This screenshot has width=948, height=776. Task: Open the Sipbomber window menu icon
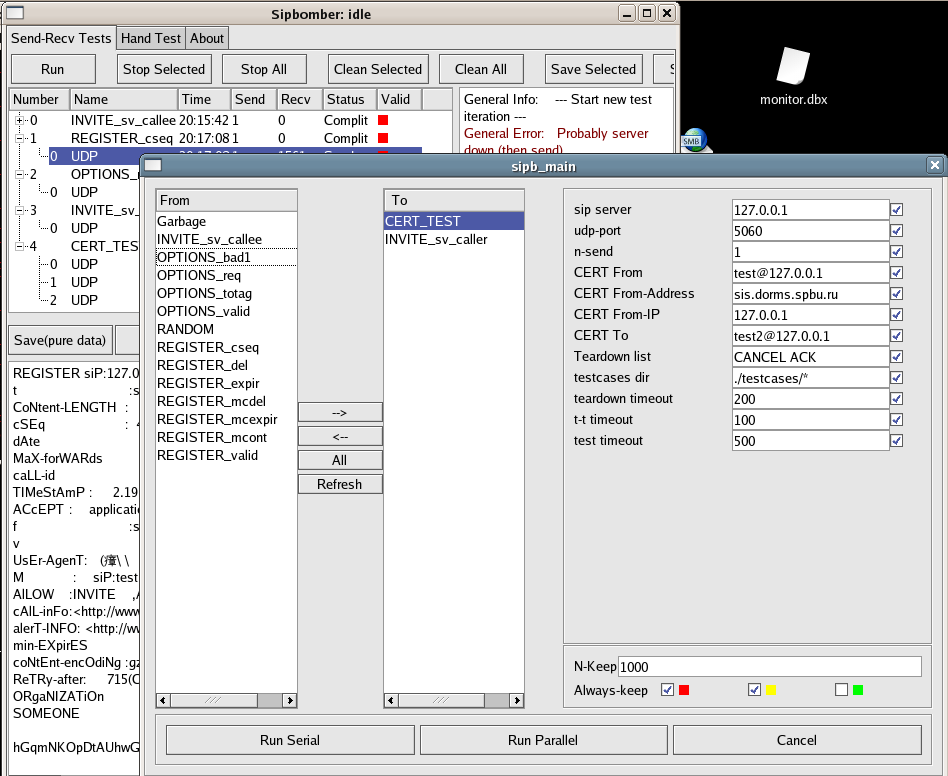click(15, 13)
